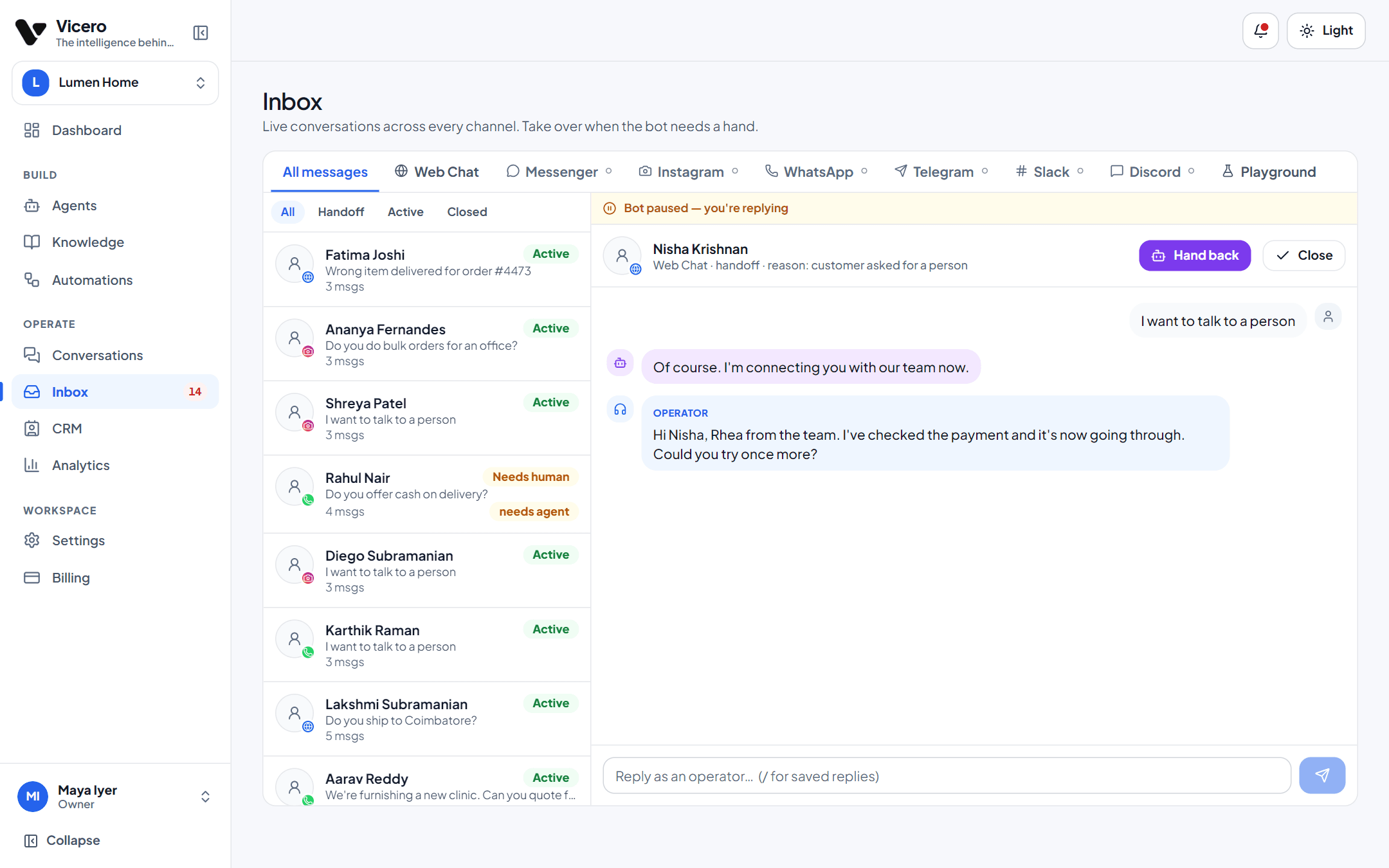This screenshot has height=868, width=1389.
Task: Switch to the All messages tab
Action: coord(325,172)
